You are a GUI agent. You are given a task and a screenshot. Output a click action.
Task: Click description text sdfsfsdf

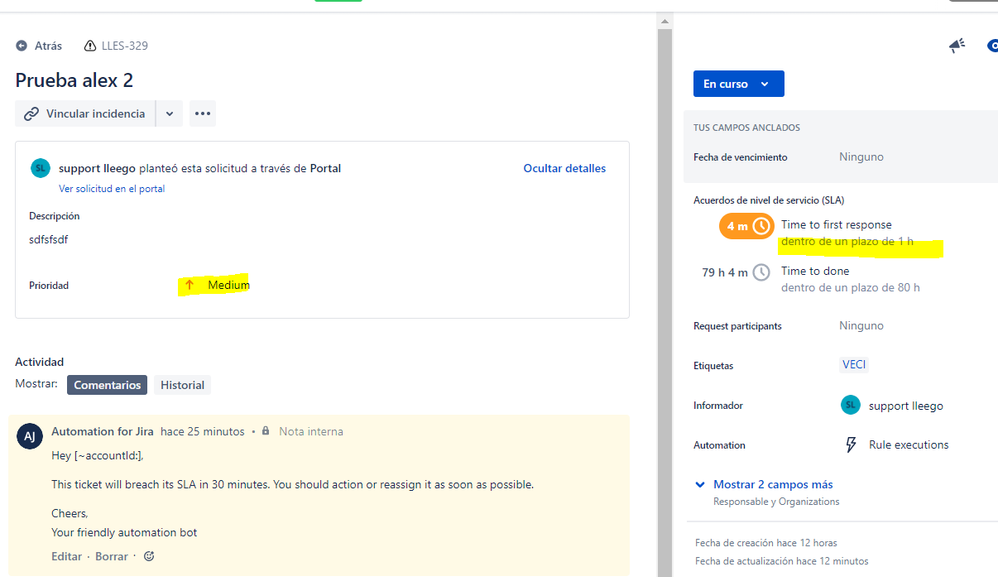point(48,240)
